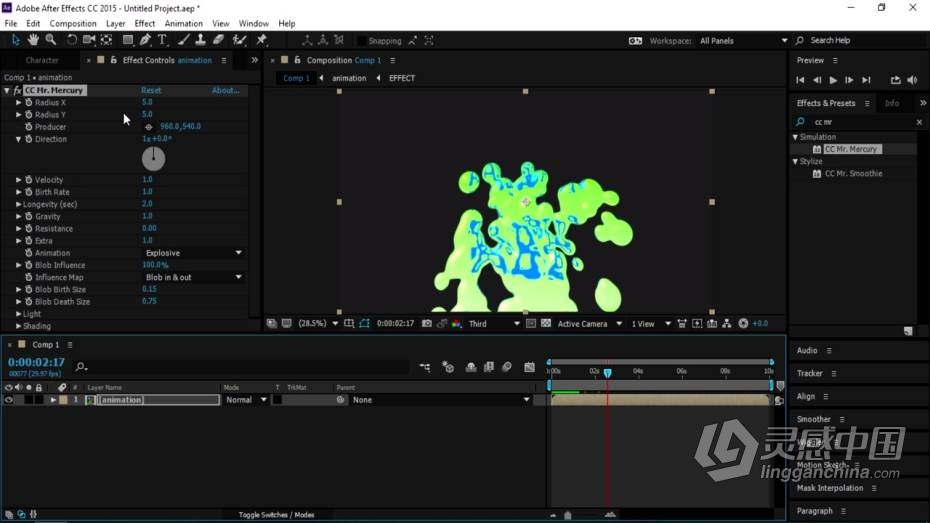Switch to the Info tab

tap(891, 103)
